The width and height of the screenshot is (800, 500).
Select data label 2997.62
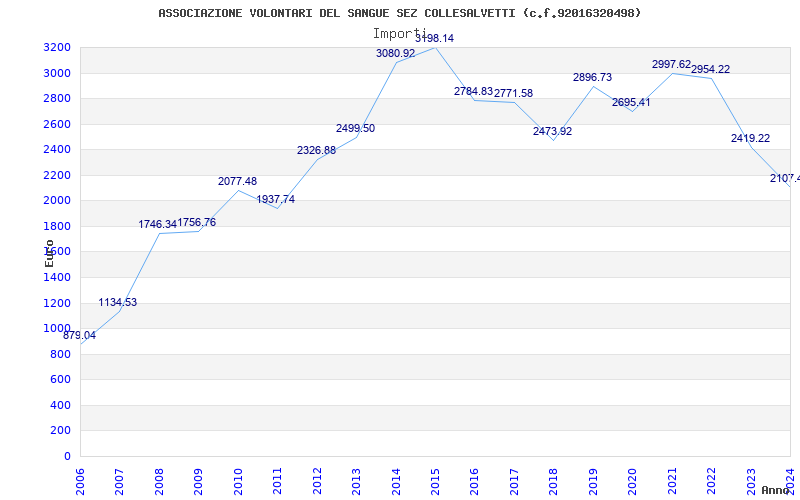click(671, 65)
